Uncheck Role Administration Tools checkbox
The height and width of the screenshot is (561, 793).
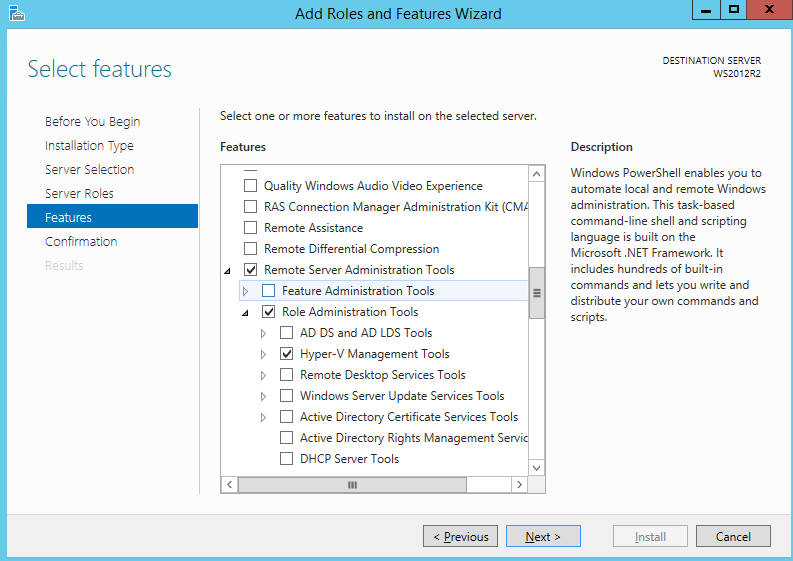pos(269,312)
